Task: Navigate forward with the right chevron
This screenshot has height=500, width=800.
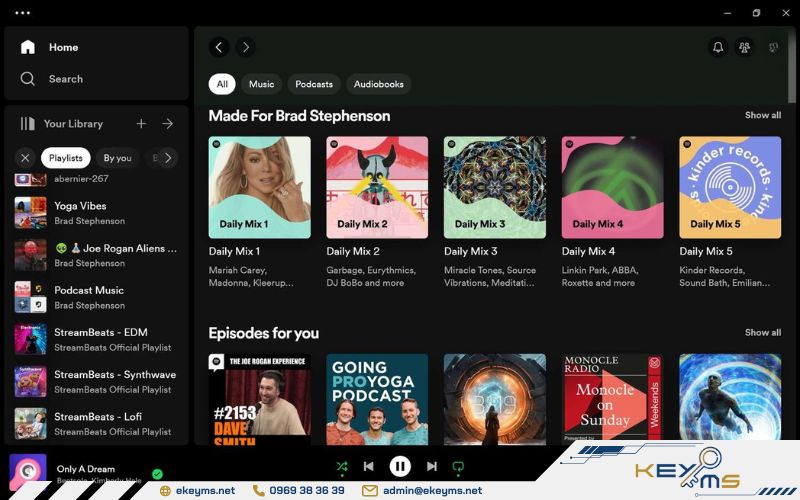Action: pyautogui.click(x=245, y=47)
